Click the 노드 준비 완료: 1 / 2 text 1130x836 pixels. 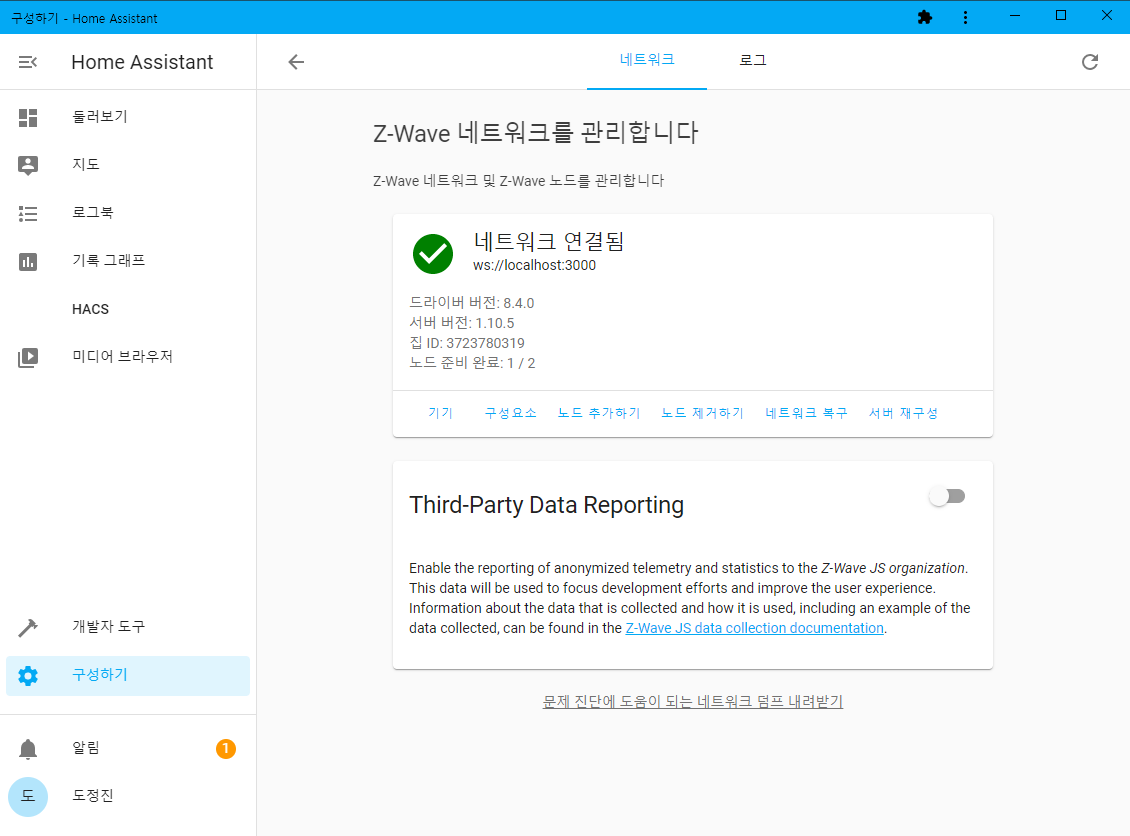click(472, 363)
